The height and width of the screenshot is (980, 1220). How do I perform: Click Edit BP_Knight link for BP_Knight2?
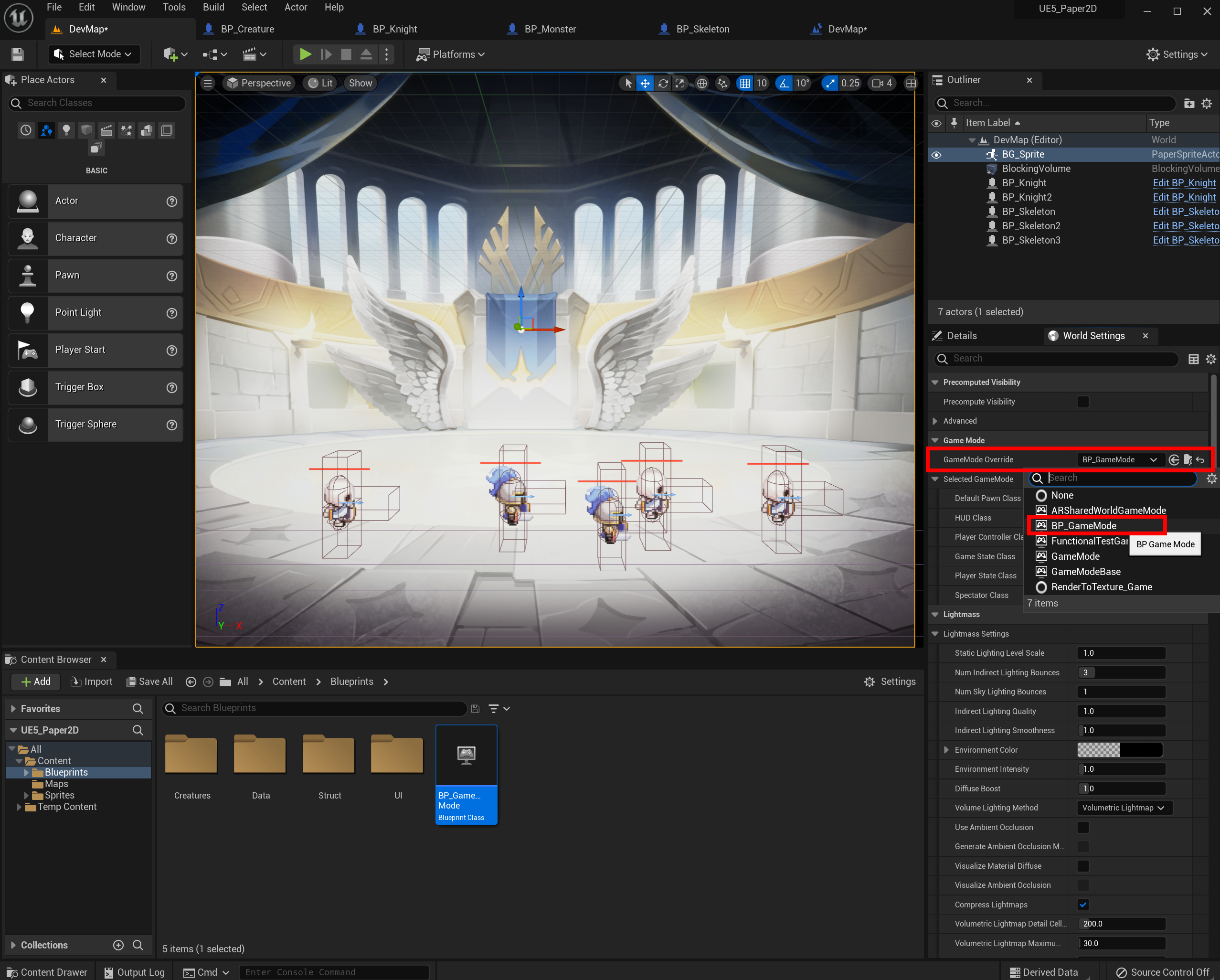pos(1184,197)
